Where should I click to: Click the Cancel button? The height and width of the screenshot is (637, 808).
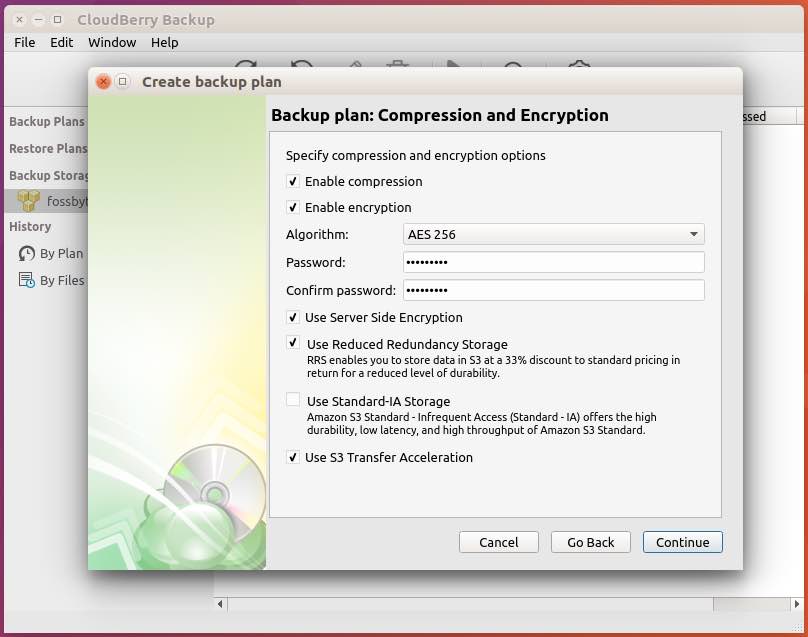click(499, 542)
